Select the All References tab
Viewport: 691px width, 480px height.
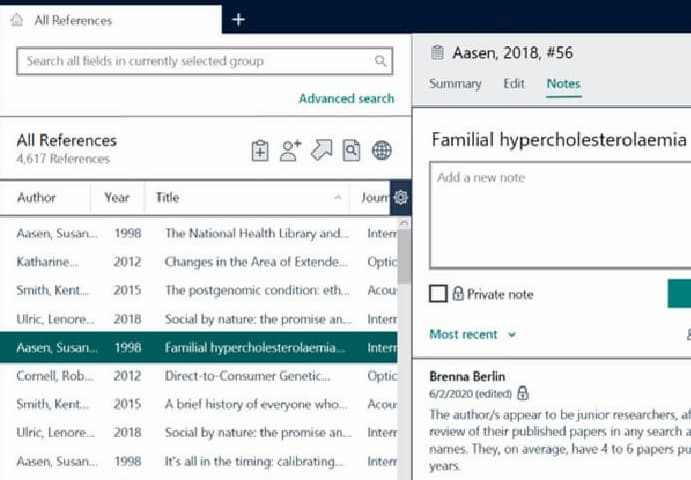click(111, 20)
